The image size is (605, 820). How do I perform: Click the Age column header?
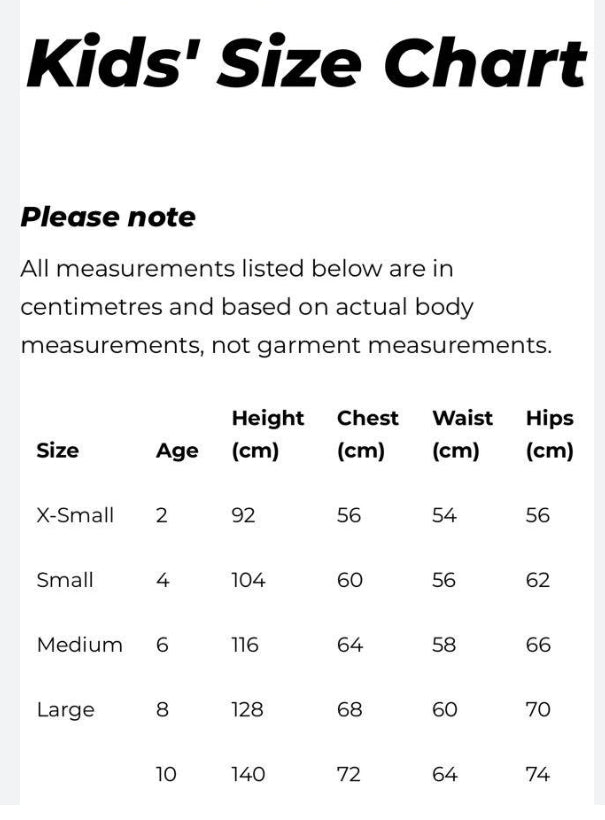click(x=177, y=451)
